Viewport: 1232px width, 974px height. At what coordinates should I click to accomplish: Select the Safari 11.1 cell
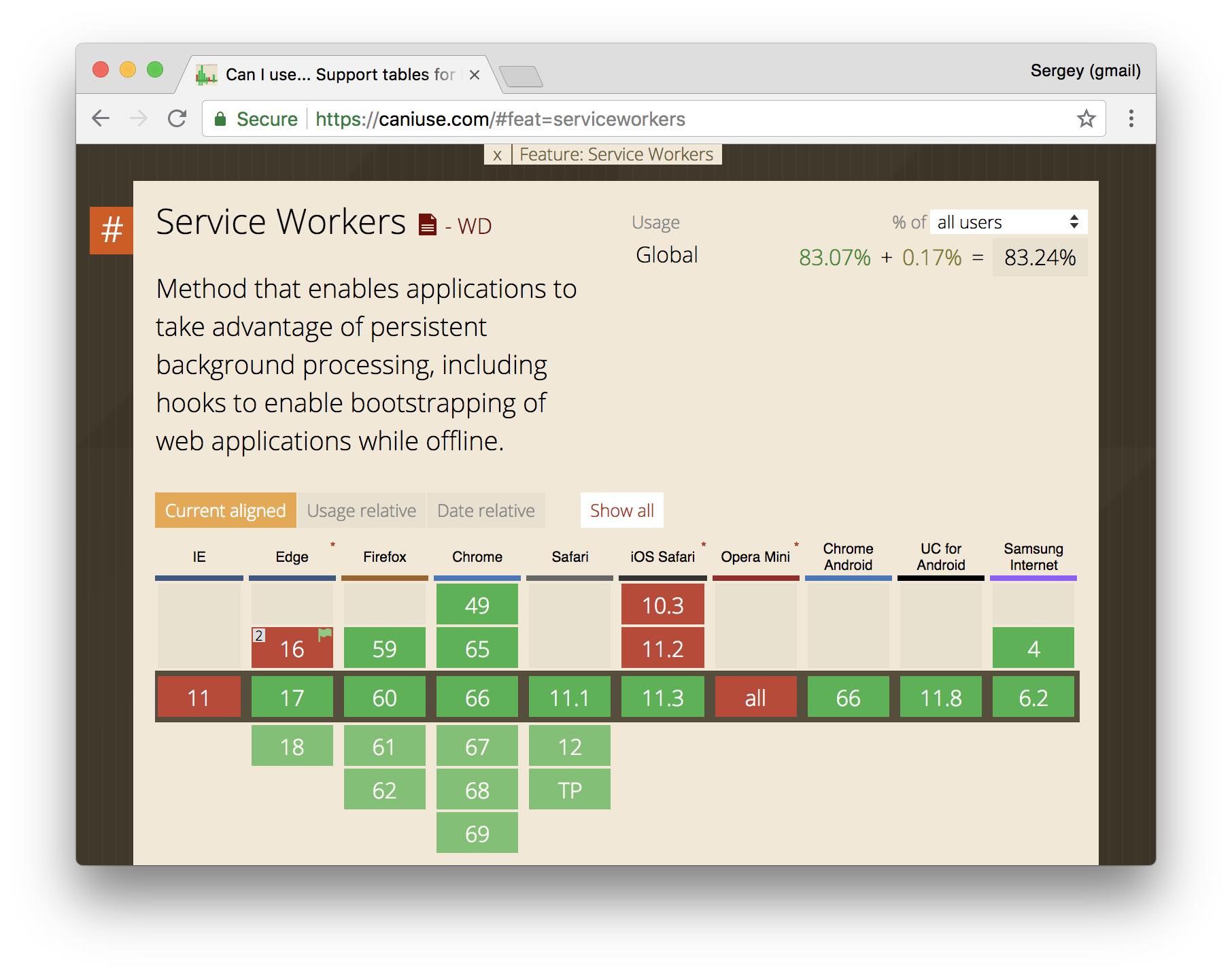[x=570, y=697]
